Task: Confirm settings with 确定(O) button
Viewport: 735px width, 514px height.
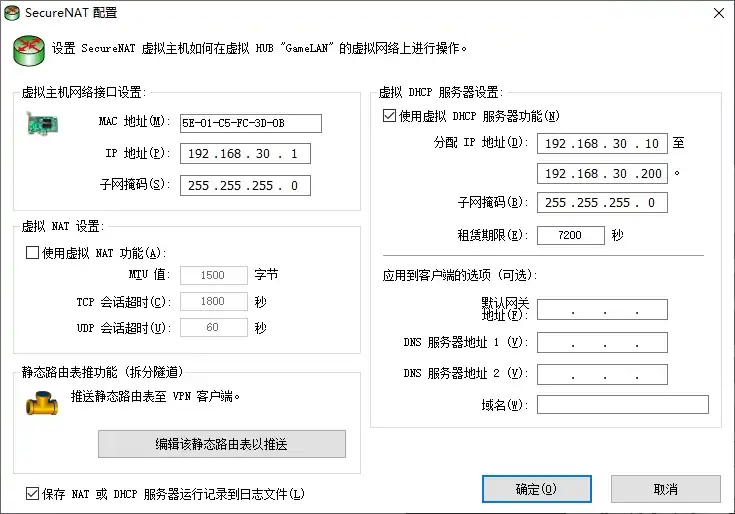Action: (537, 489)
